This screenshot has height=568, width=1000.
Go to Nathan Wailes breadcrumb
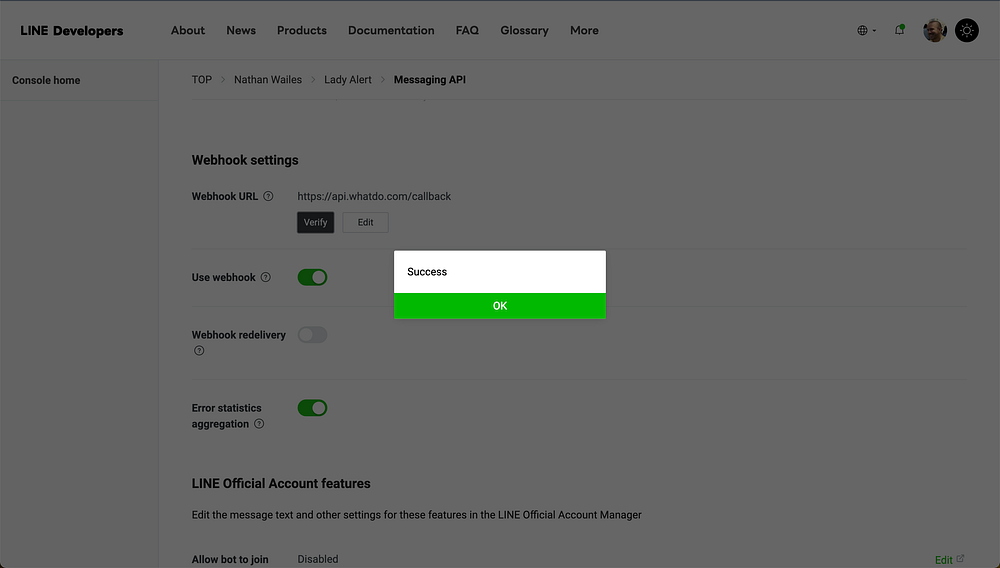(268, 80)
